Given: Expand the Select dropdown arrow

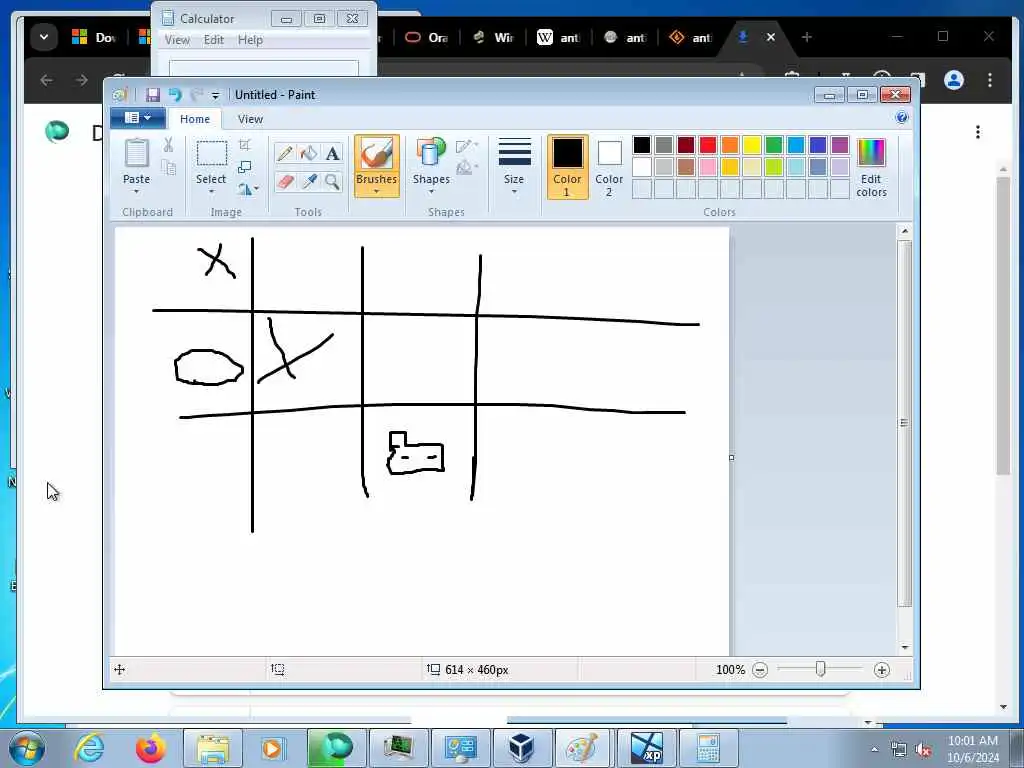Looking at the screenshot, I should (211, 192).
